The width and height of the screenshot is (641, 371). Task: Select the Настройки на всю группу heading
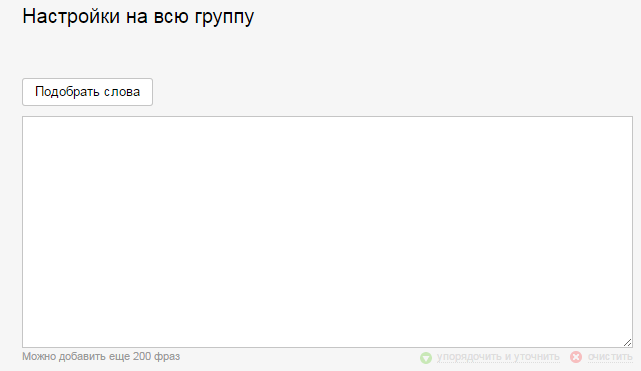point(138,17)
